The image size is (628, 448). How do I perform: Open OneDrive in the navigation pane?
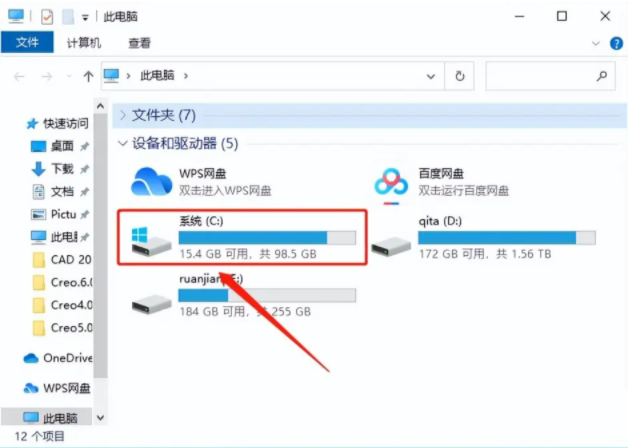(x=58, y=358)
